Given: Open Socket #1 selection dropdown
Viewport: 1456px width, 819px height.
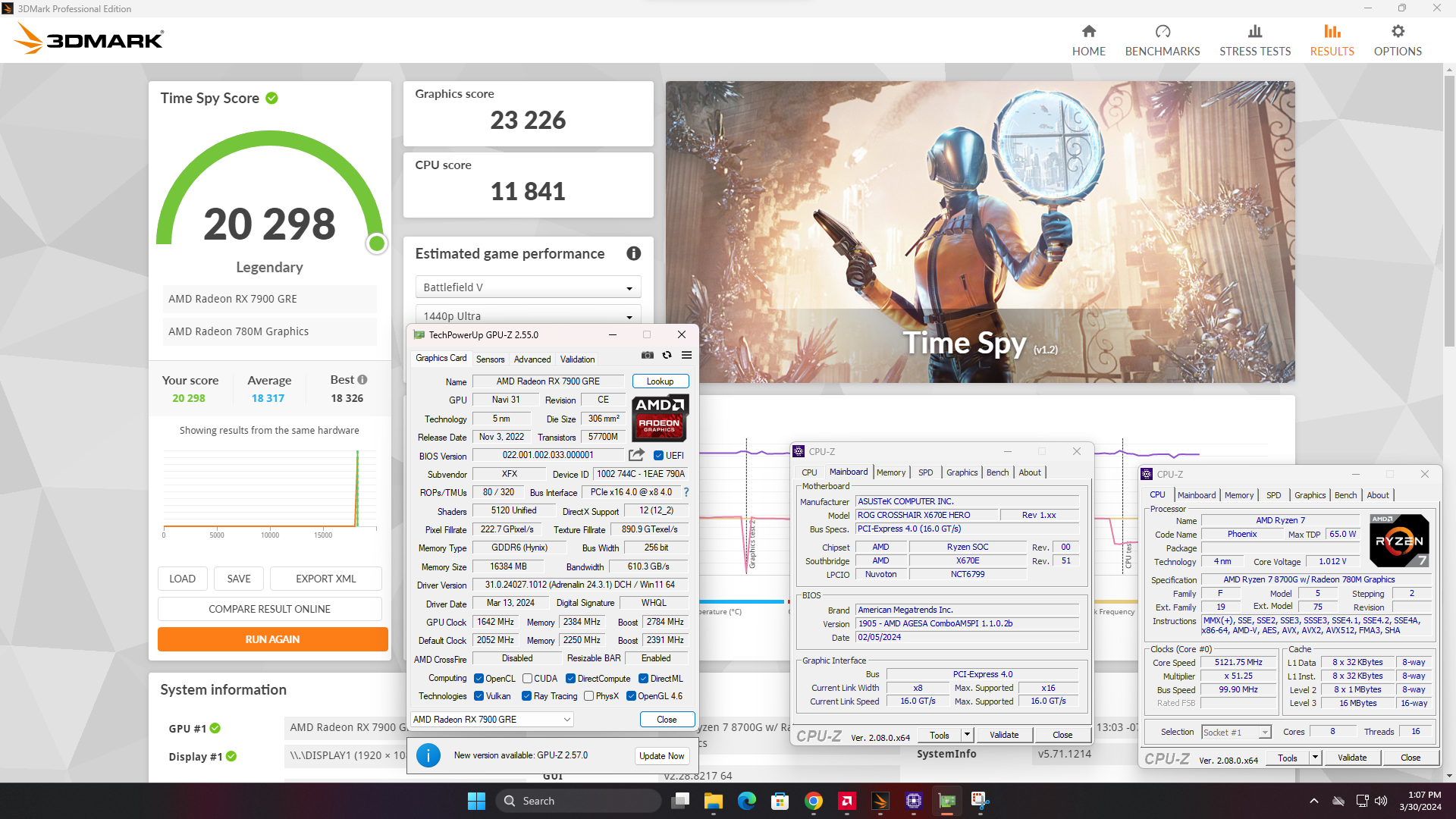Looking at the screenshot, I should click(1236, 732).
